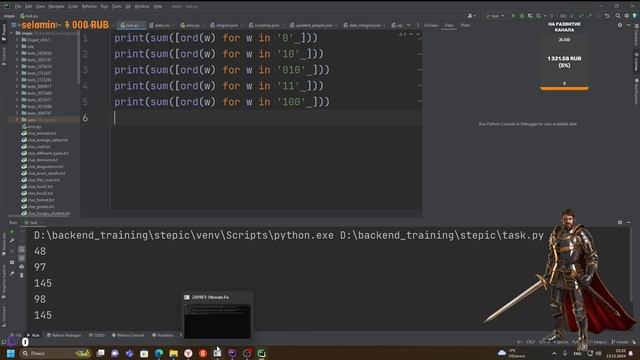
Task: Open the Problems tool window
Action: 163,335
